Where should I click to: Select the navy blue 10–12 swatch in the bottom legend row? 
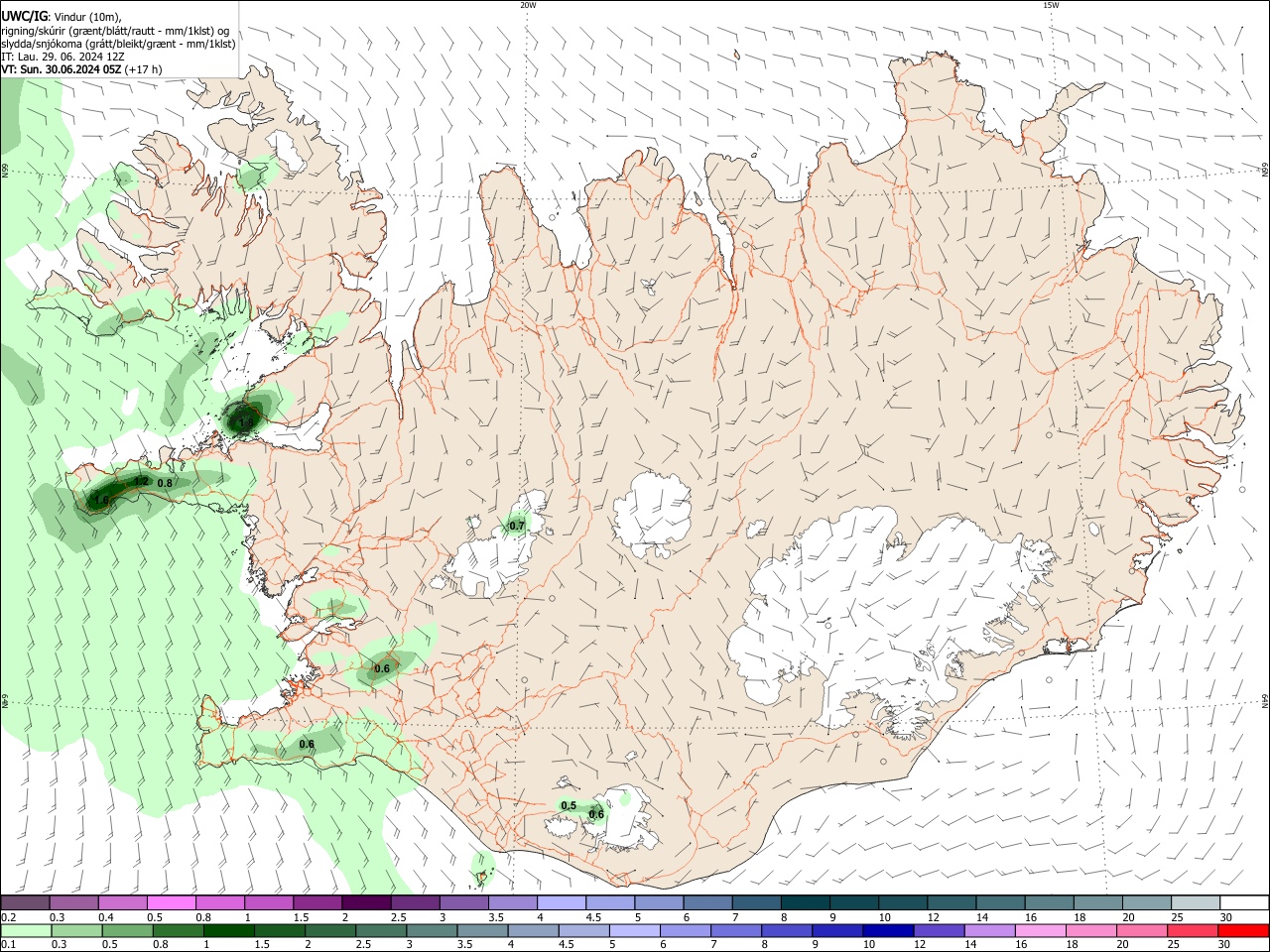point(888,930)
